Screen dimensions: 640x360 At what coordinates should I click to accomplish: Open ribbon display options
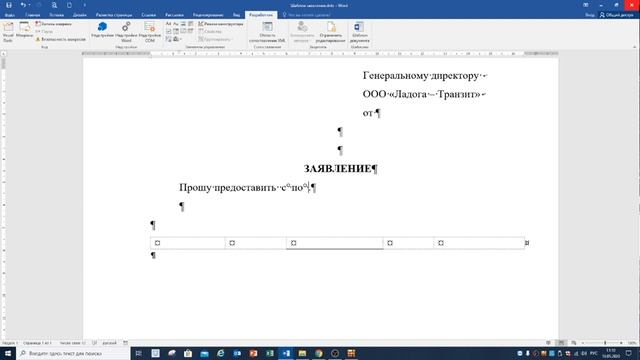[586, 5]
